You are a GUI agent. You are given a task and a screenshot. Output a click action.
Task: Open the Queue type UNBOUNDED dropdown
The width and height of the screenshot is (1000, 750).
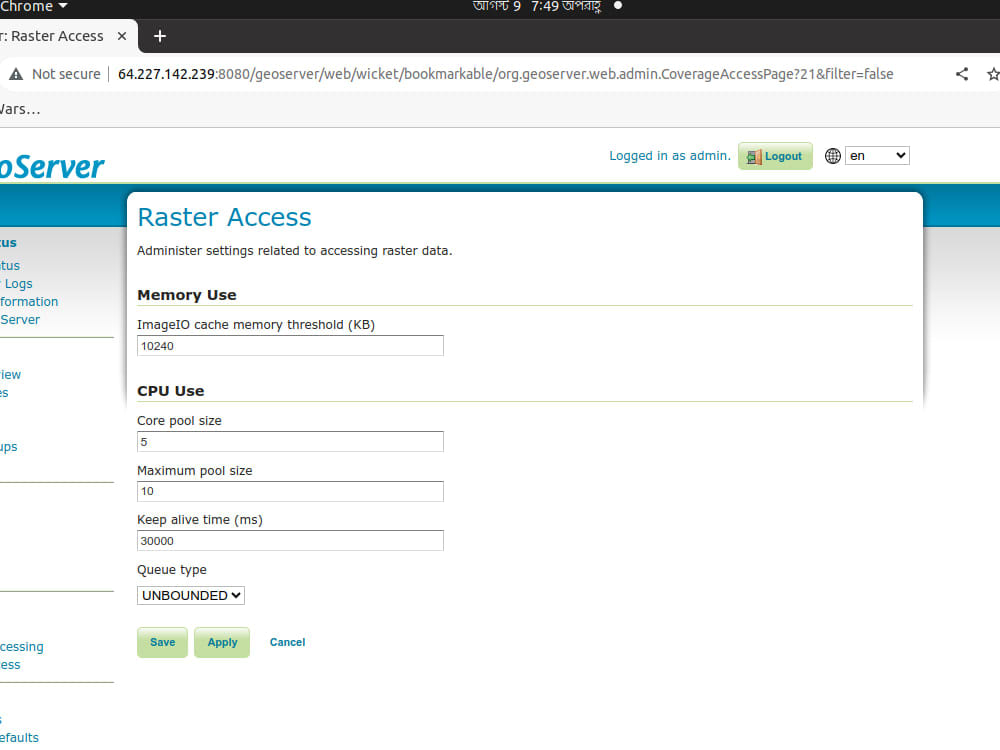[191, 595]
